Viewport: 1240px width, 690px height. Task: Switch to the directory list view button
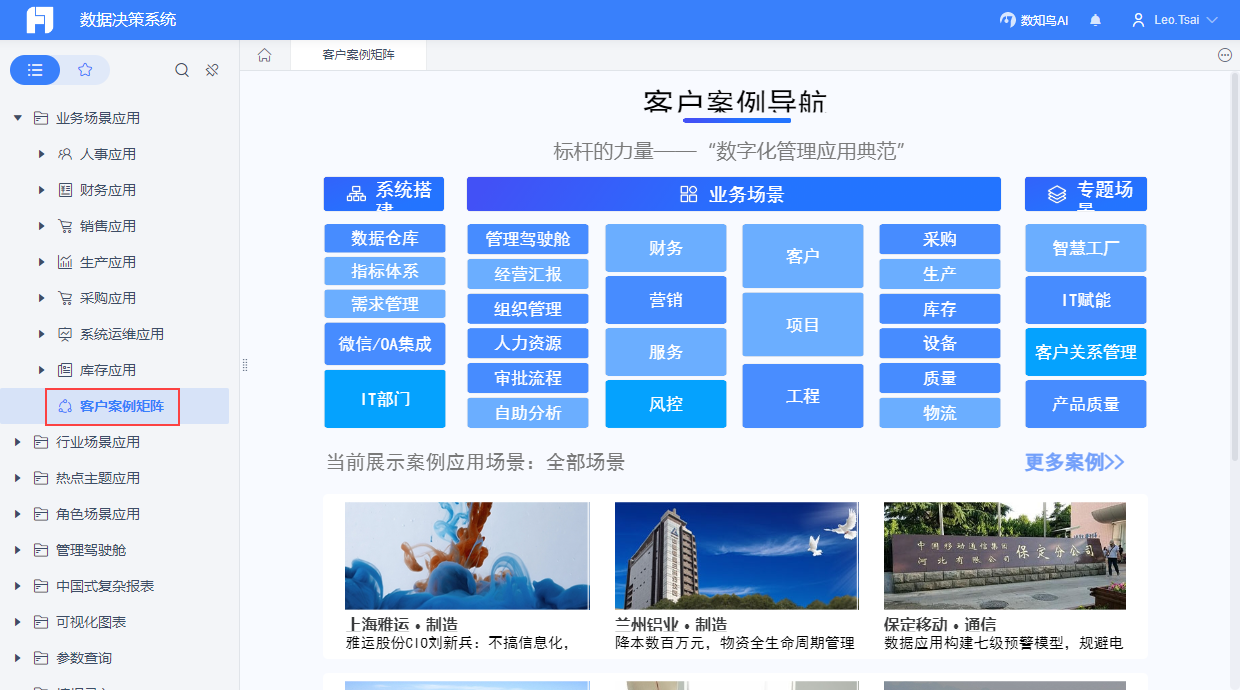[35, 70]
